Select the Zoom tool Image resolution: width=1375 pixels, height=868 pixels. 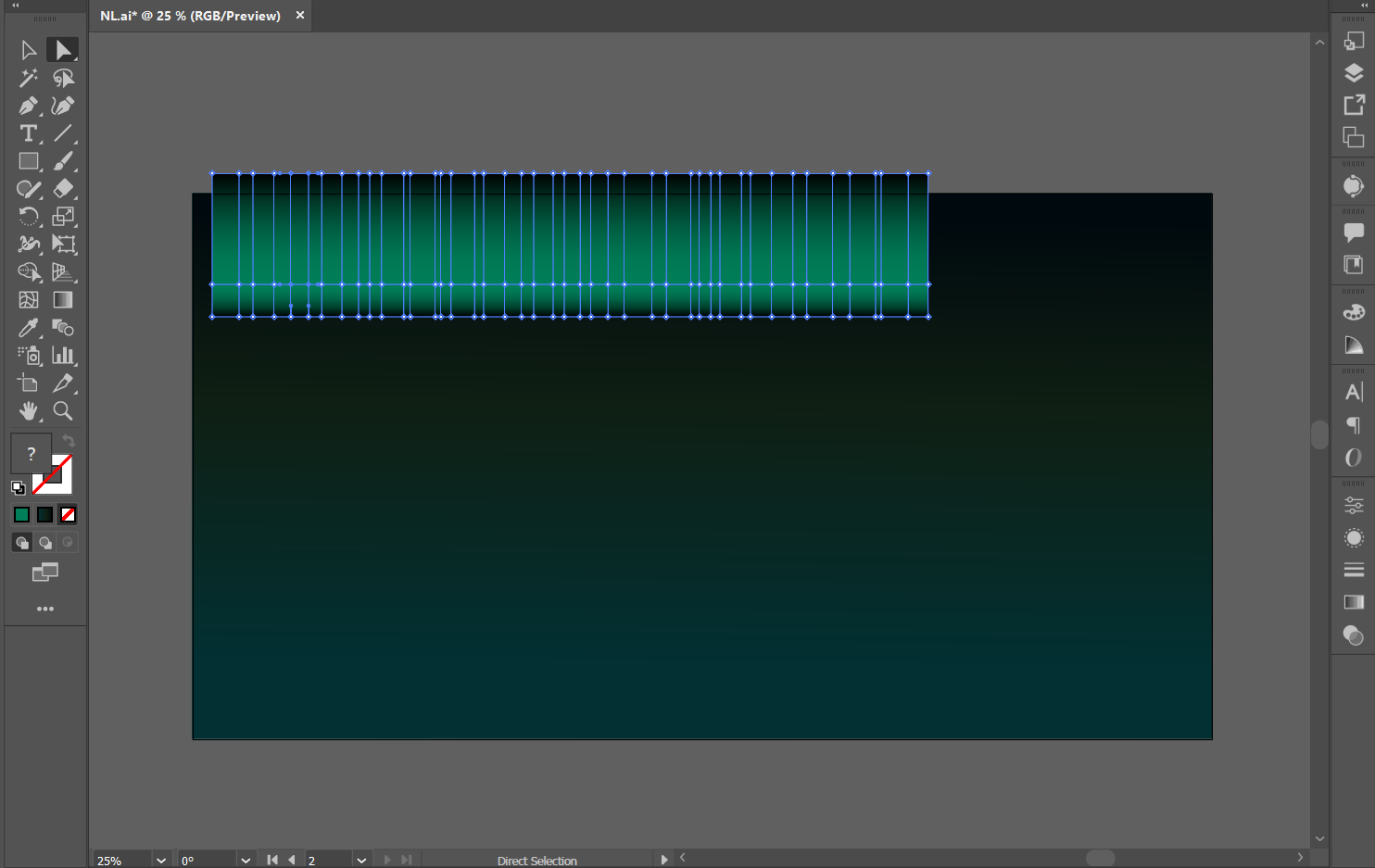[x=63, y=411]
